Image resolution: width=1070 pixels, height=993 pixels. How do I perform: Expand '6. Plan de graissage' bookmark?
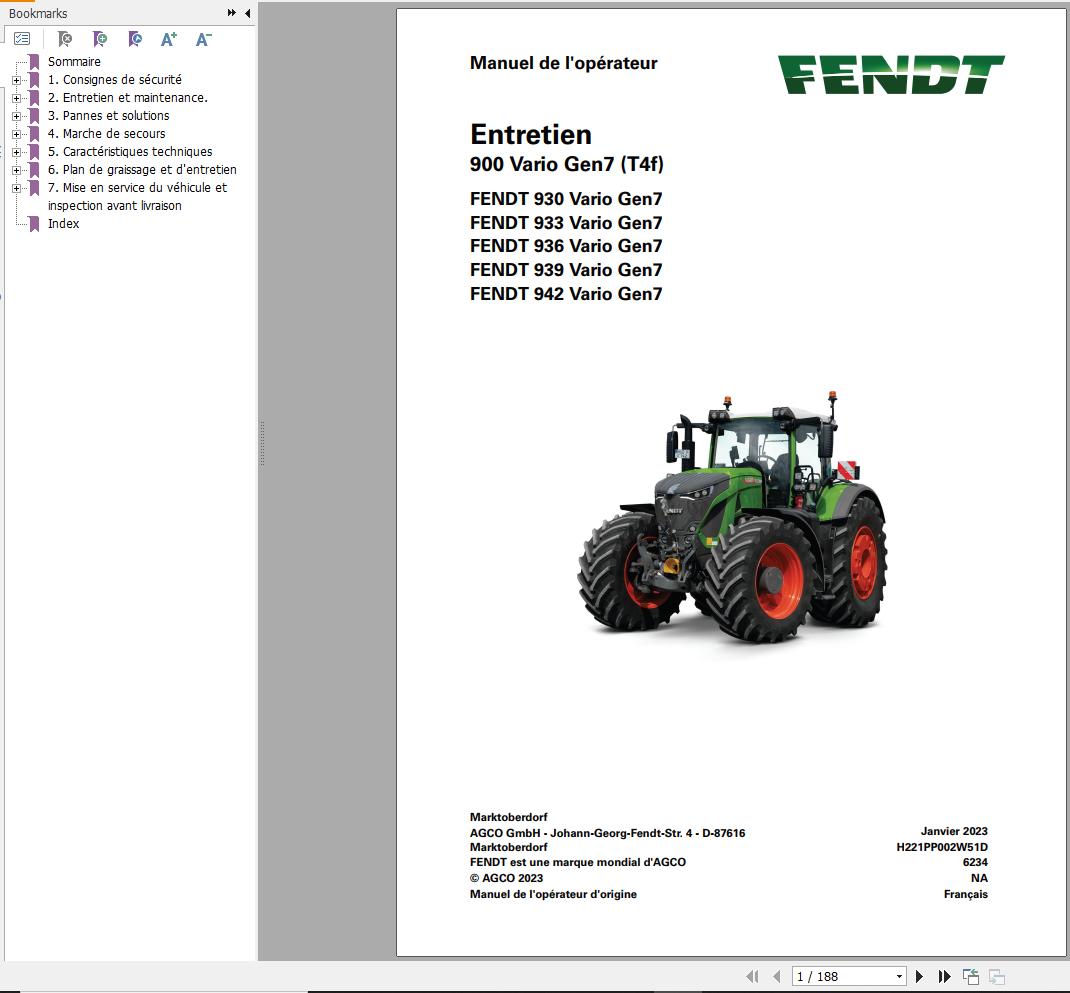16,170
